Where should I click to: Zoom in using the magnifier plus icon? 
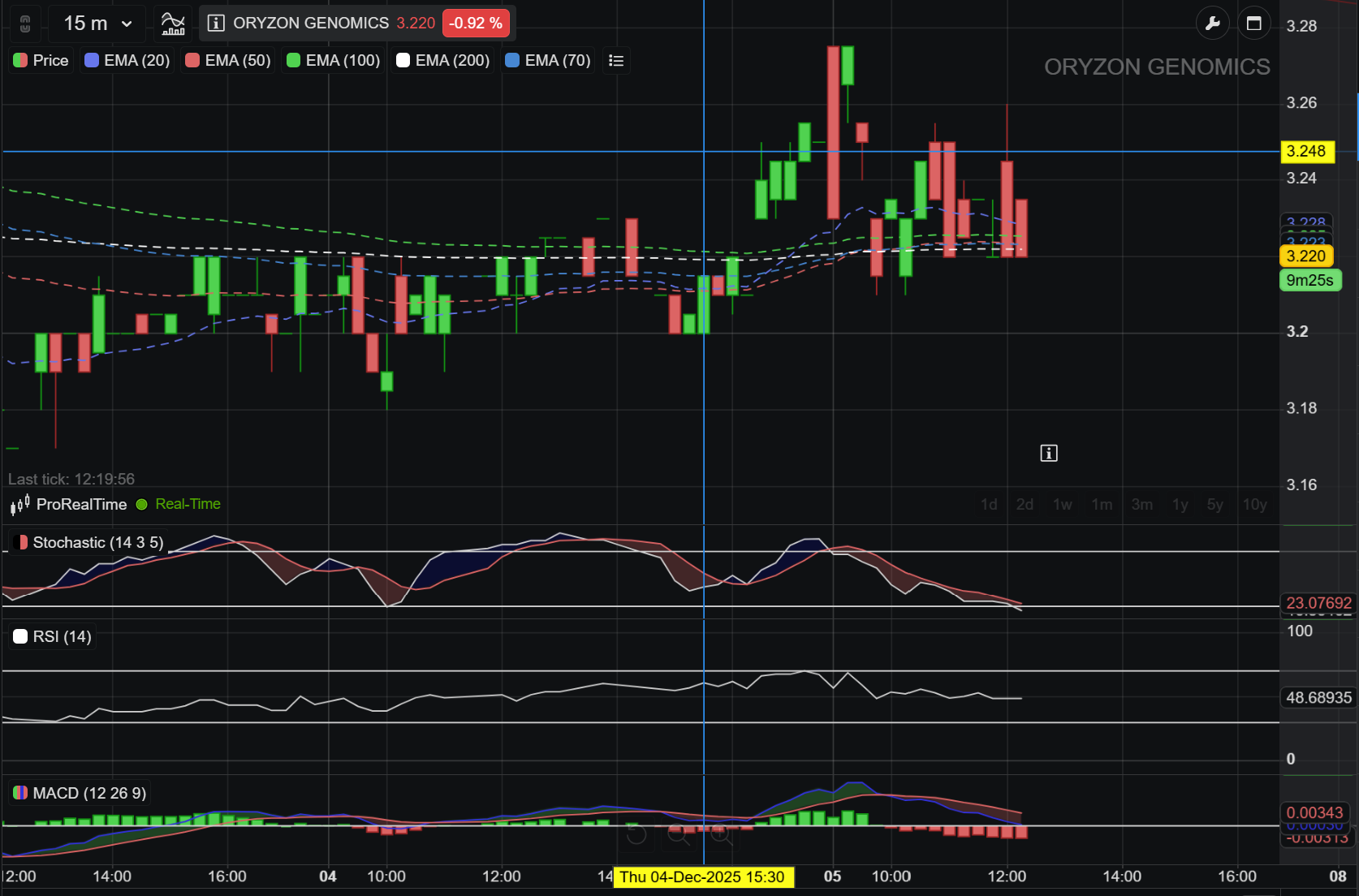[x=720, y=834]
